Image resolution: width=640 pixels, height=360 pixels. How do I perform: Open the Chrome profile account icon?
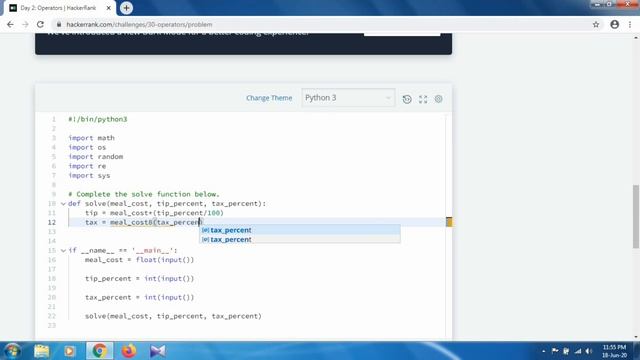tap(614, 24)
